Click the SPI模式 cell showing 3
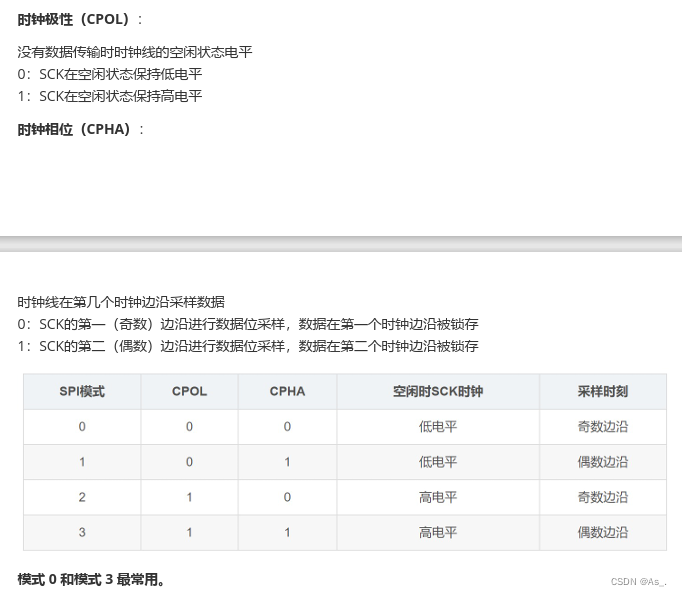 click(82, 532)
